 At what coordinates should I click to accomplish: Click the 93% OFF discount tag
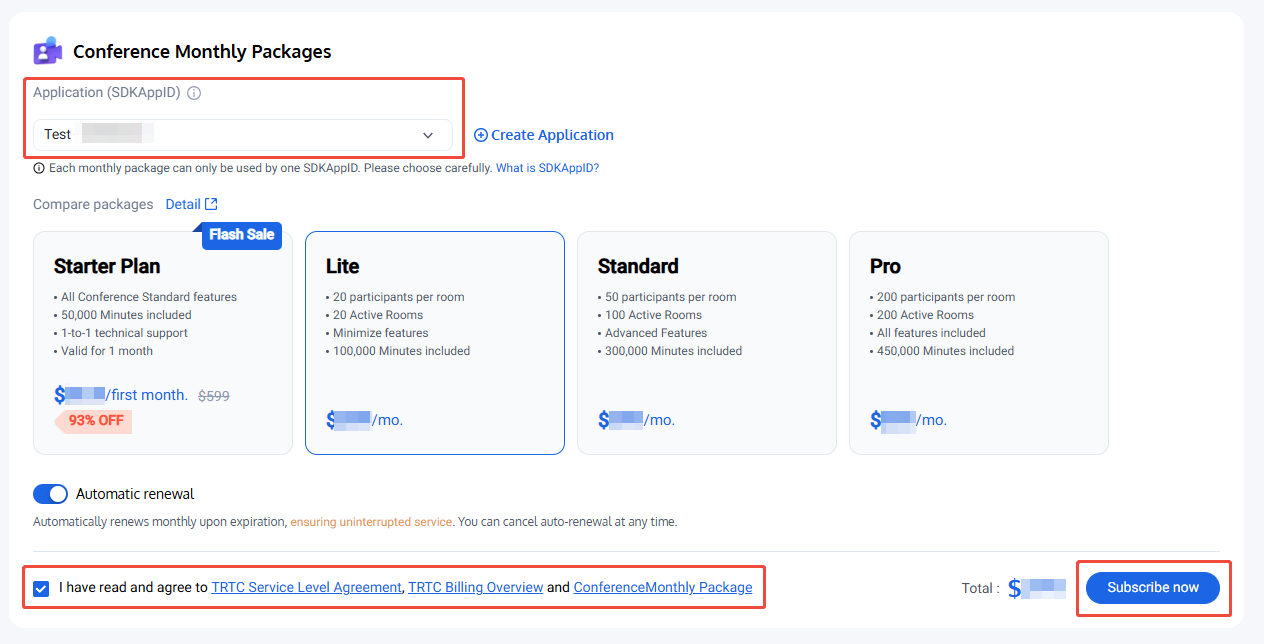(x=96, y=421)
